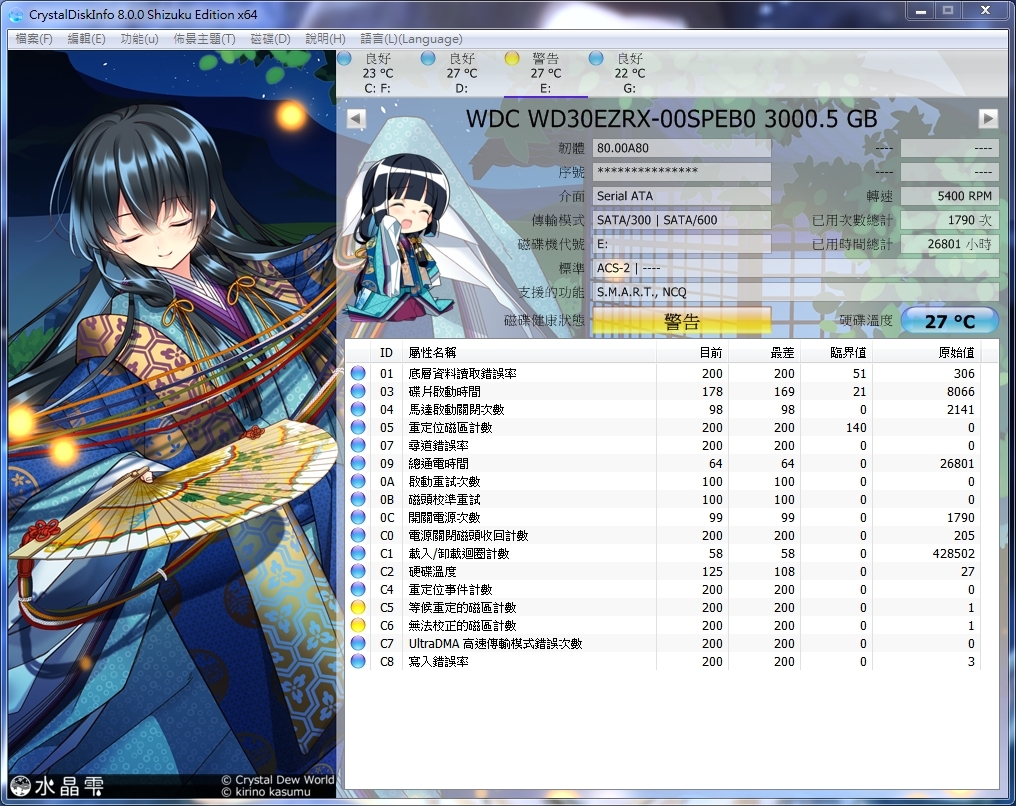Click the 1790 次 power on count field
Screen dimensions: 1016x806
950,220
